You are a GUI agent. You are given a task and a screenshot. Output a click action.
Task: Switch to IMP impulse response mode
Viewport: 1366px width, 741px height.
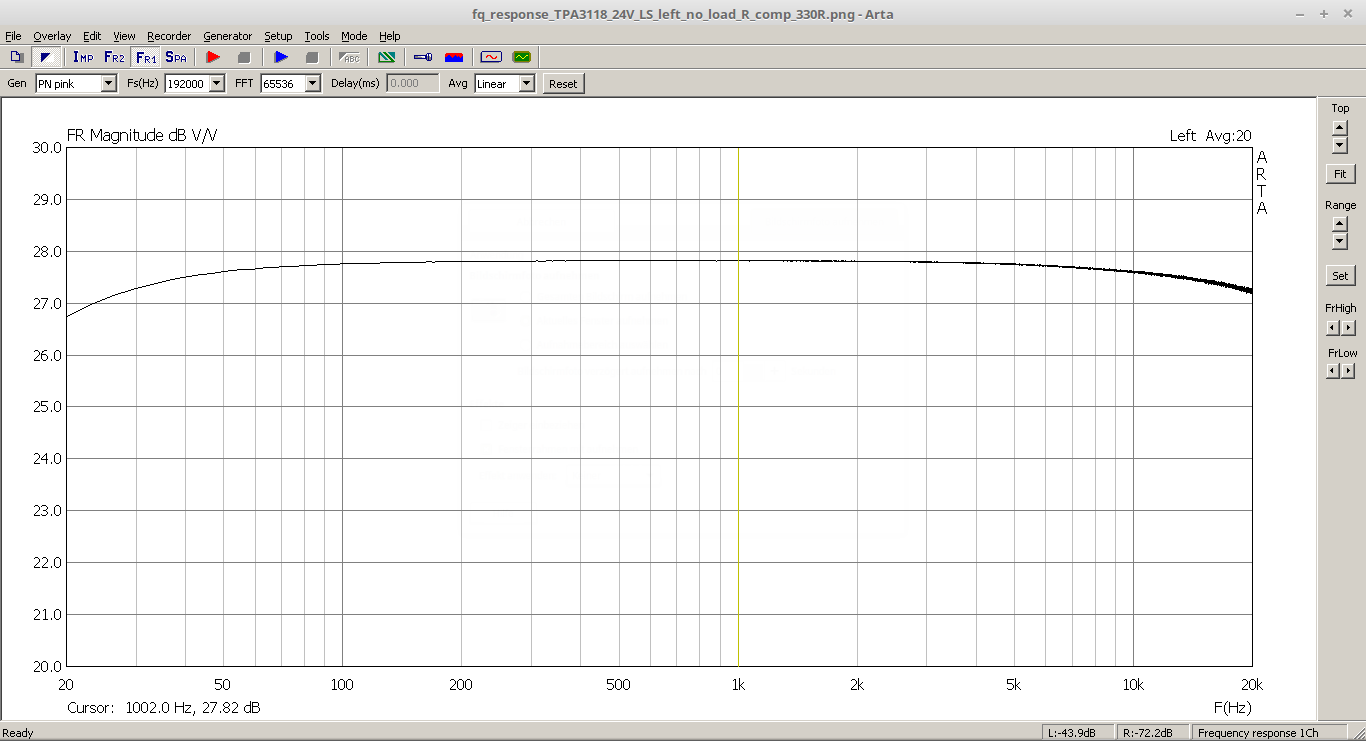click(x=83, y=57)
